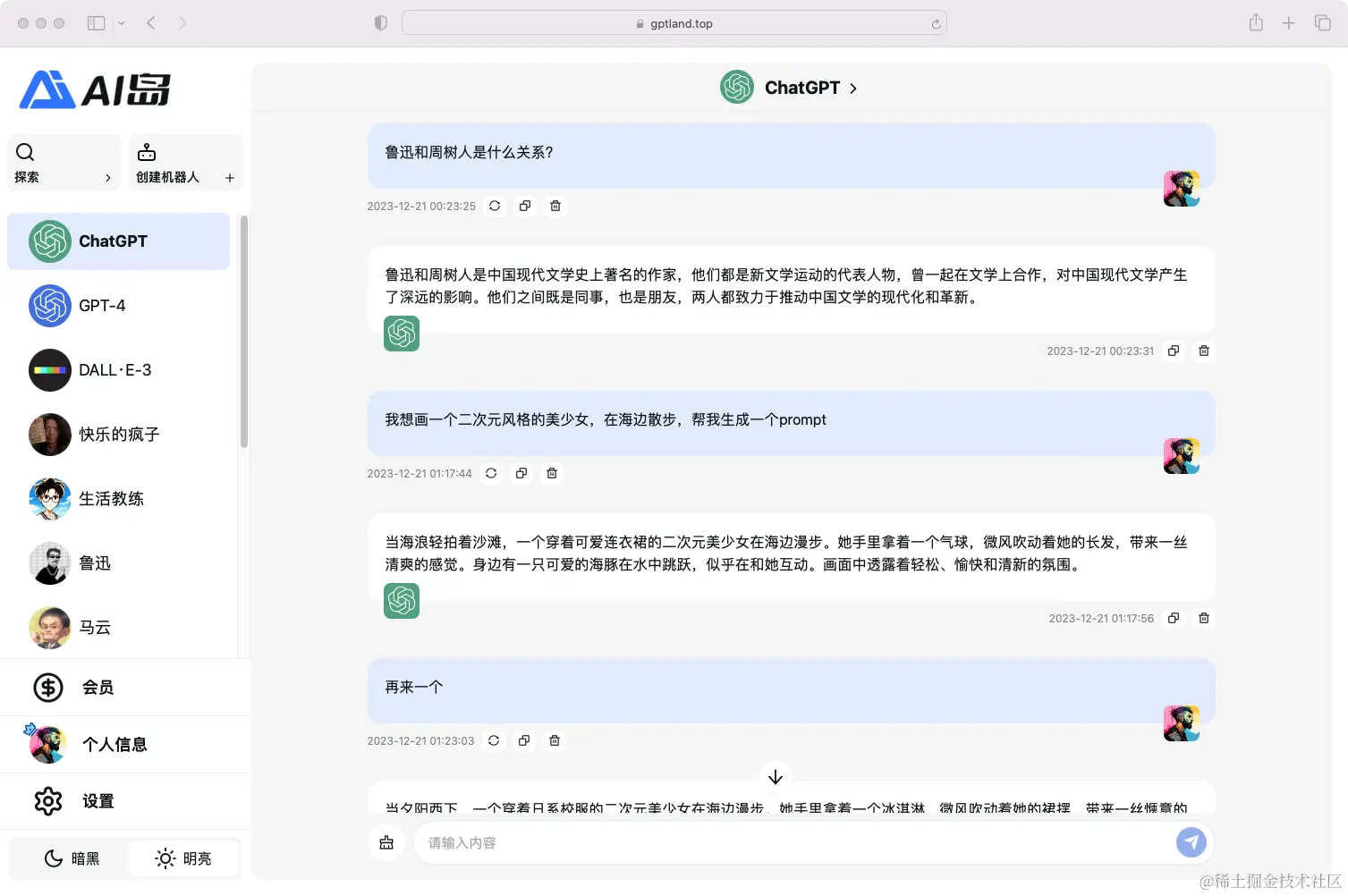Open Safari share menu
This screenshot has height=896, width=1348.
(x=1256, y=22)
